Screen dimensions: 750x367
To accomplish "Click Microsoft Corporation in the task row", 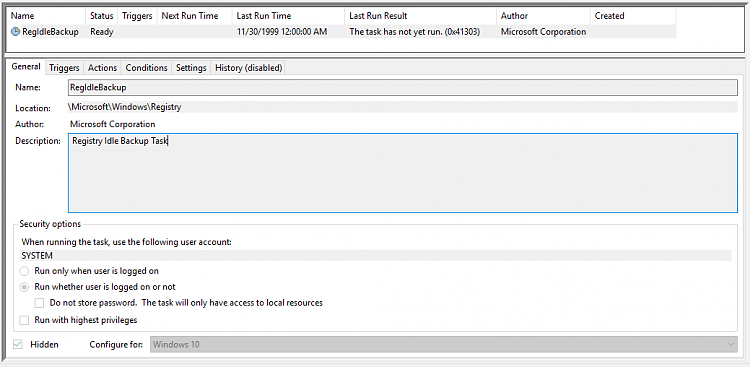I will coord(543,32).
